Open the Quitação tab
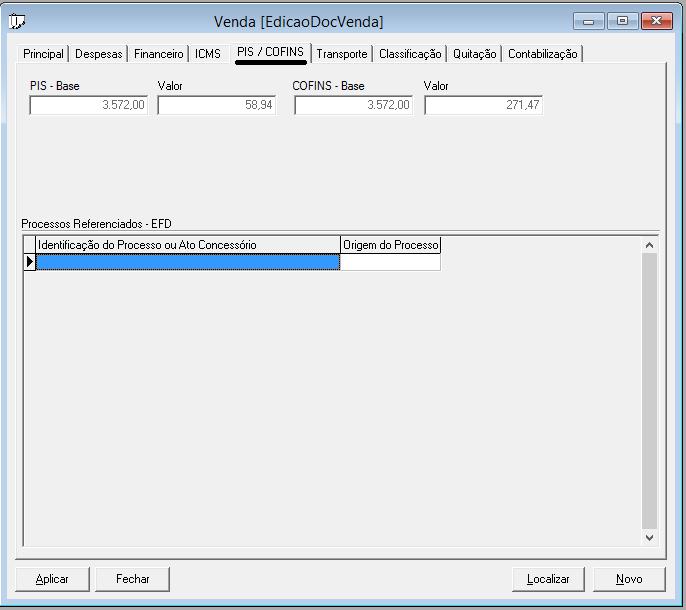 pos(474,54)
